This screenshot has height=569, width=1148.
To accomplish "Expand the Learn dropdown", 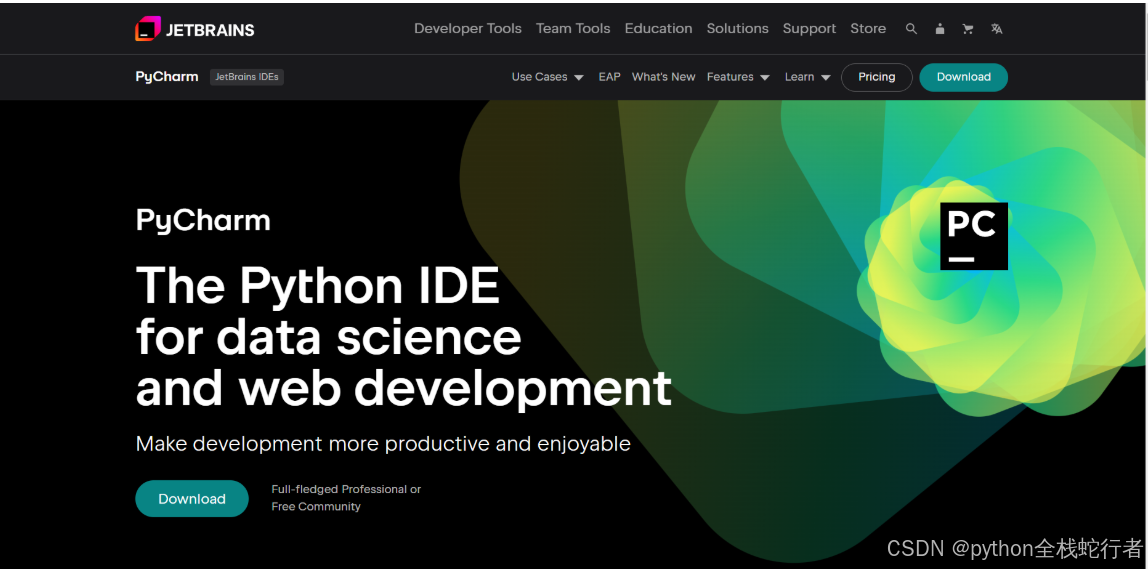I will (808, 77).
